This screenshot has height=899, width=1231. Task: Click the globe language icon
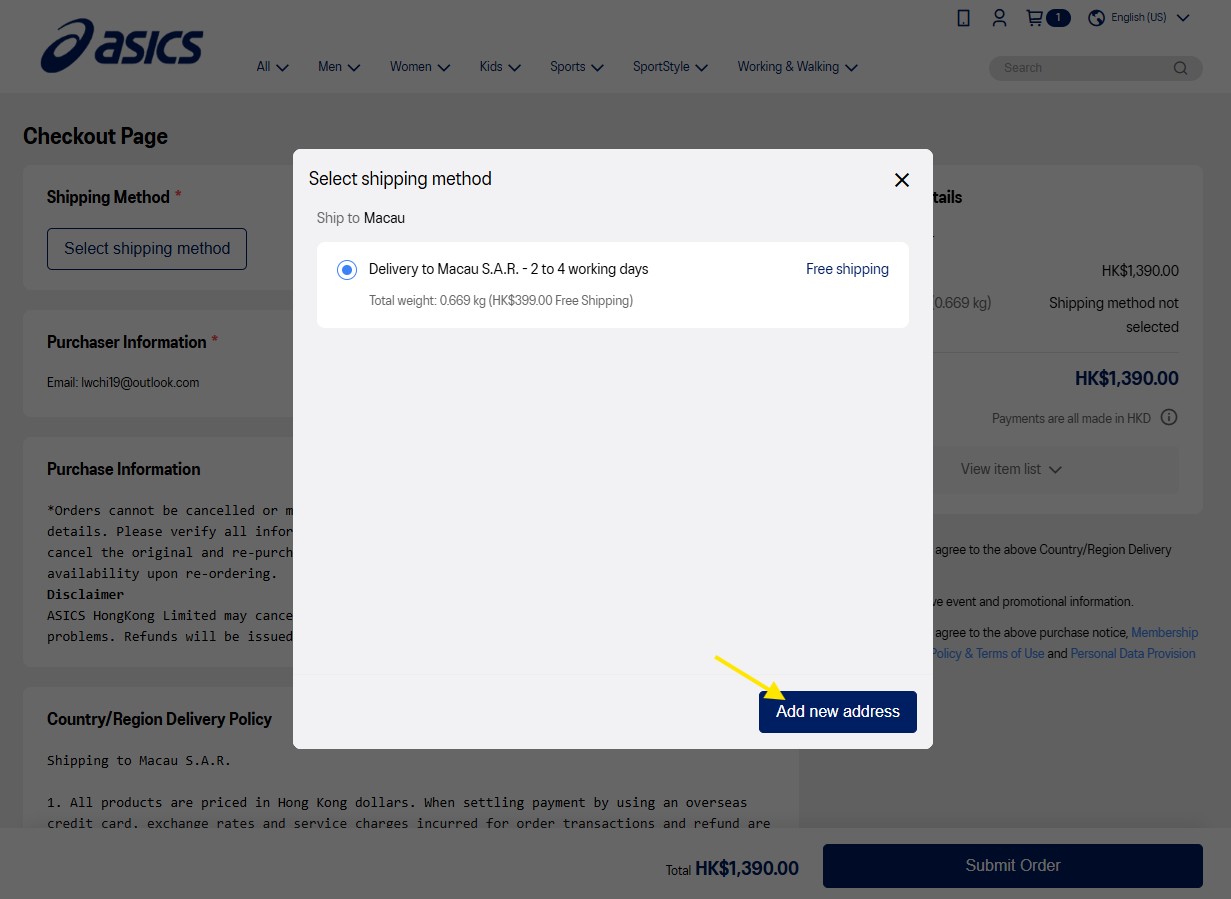tap(1096, 18)
